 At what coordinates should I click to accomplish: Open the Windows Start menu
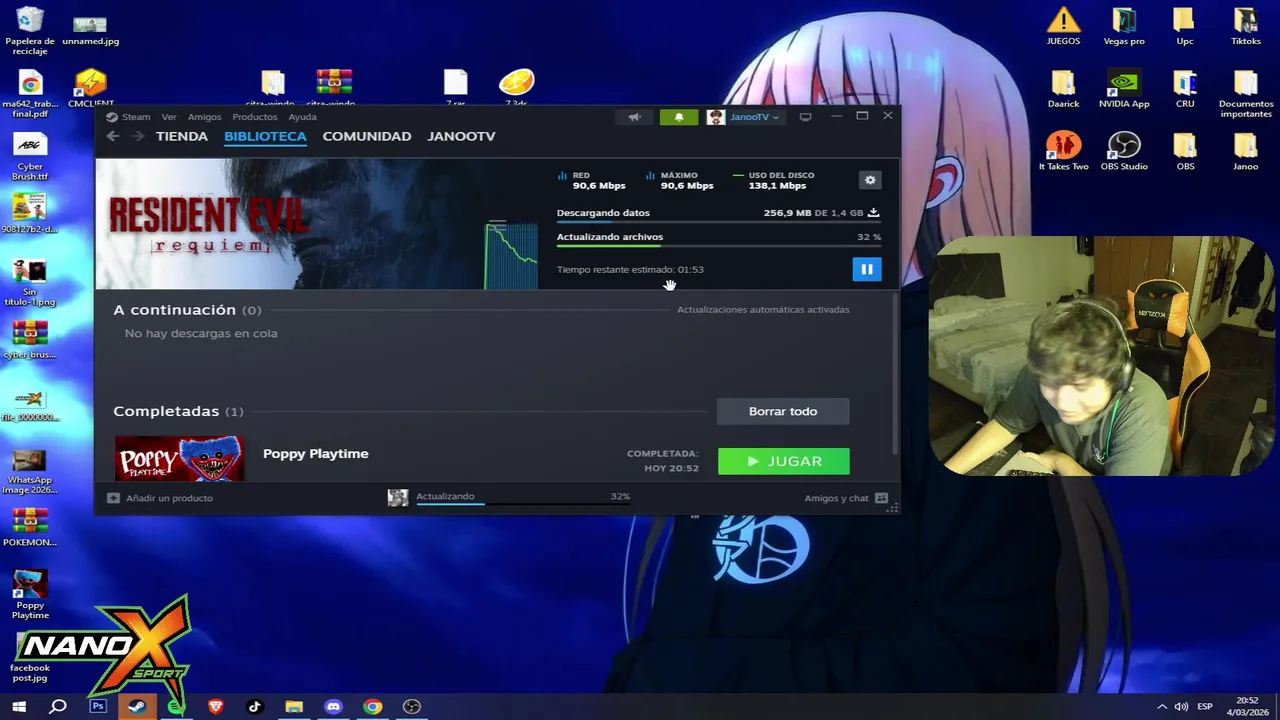tap(19, 707)
